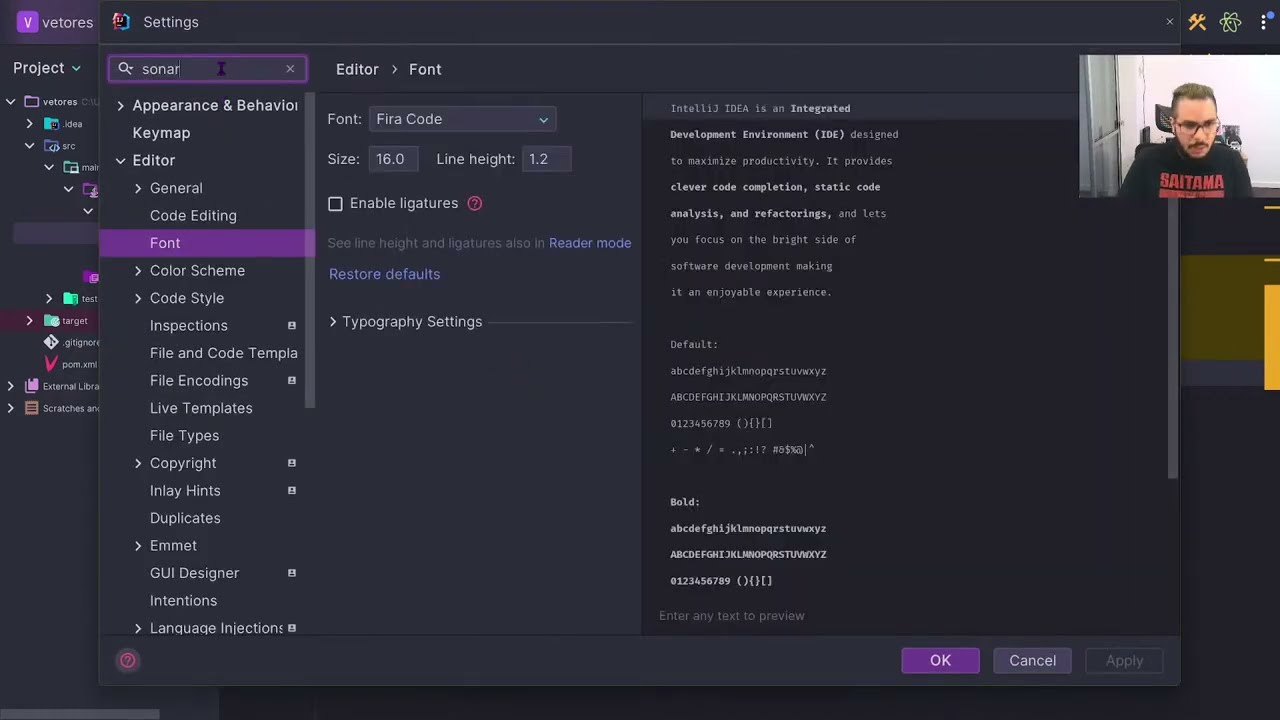
Task: Click the IntelliJ logo in Settings title bar
Action: point(121,21)
